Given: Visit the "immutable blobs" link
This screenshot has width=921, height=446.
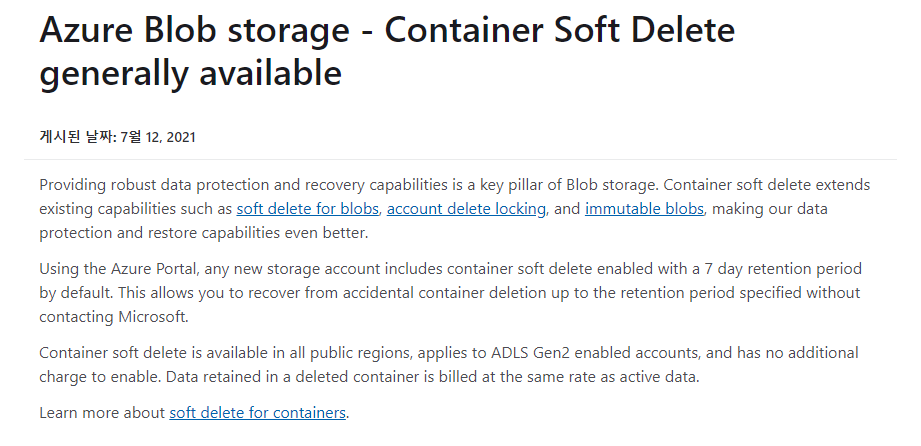Looking at the screenshot, I should (x=644, y=209).
